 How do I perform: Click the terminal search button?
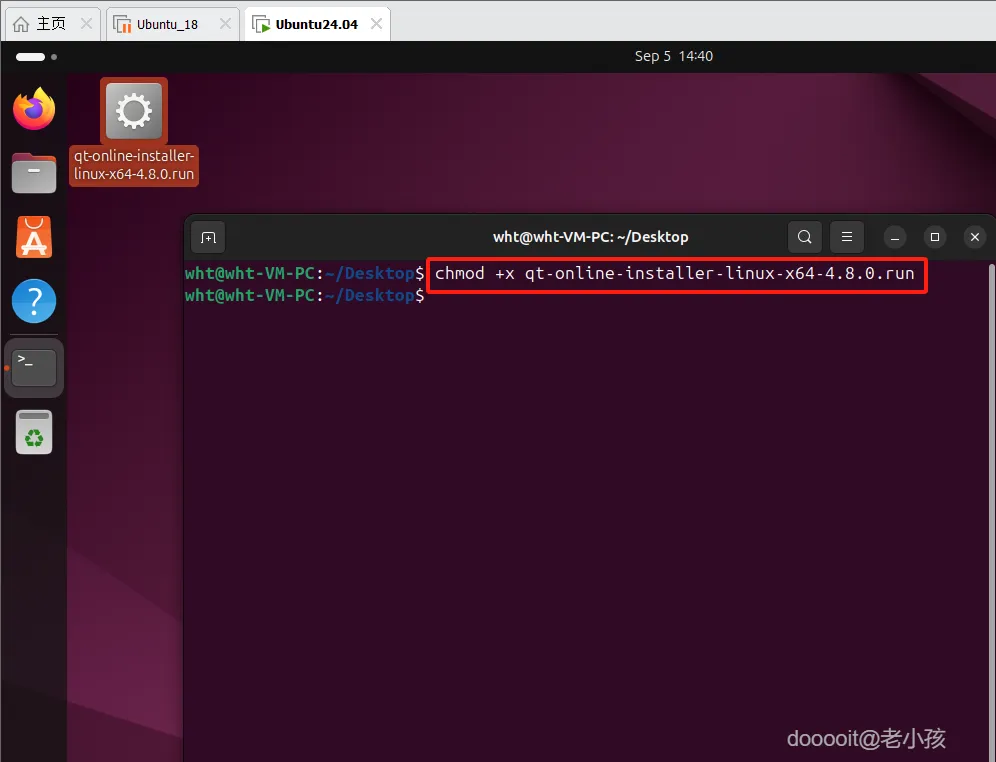(x=805, y=237)
